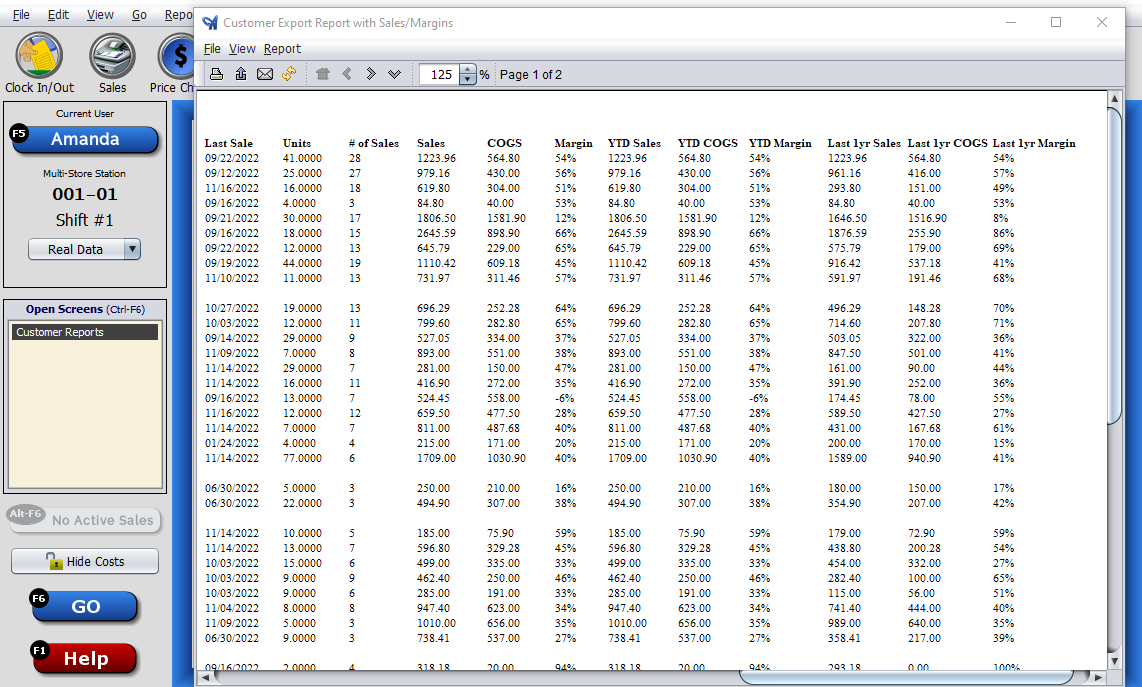Click the Refresh report arrows icon
This screenshot has width=1142, height=687.
[289, 74]
